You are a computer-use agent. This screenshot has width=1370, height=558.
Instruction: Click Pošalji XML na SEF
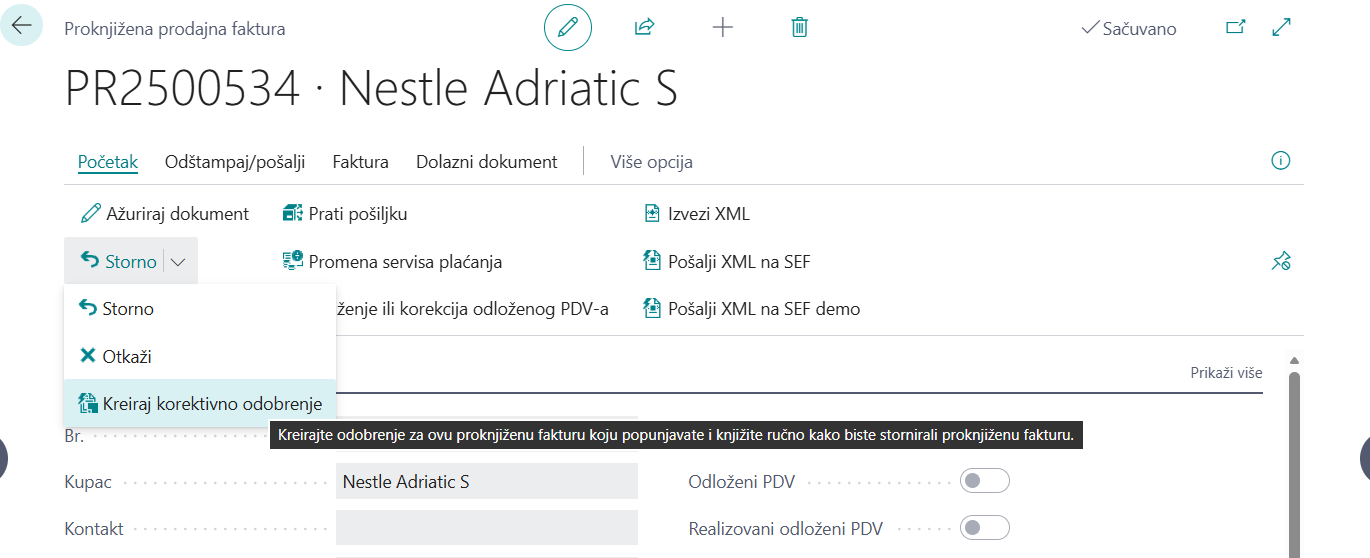pos(738,262)
